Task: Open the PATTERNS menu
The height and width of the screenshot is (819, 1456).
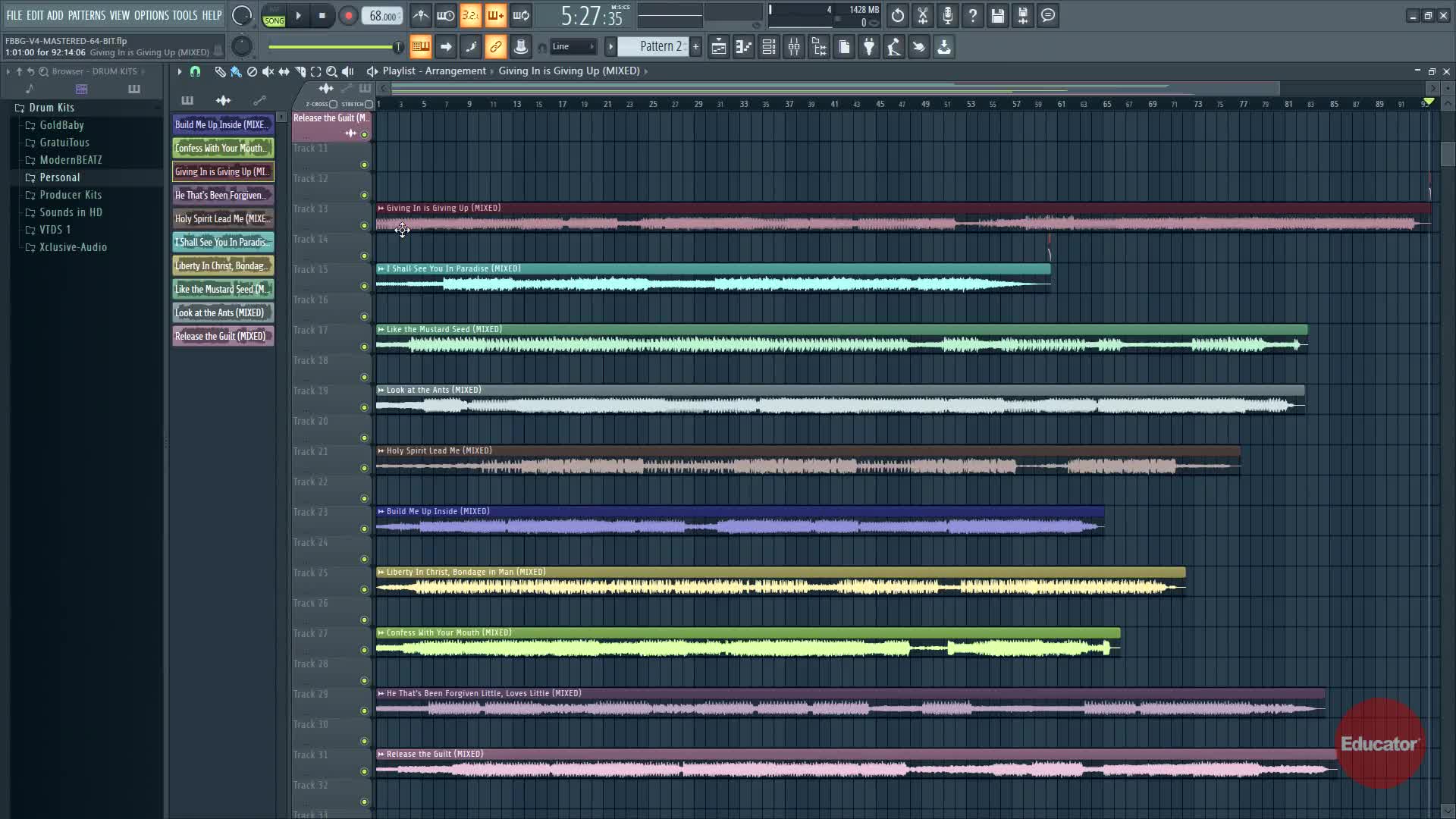Action: click(86, 15)
